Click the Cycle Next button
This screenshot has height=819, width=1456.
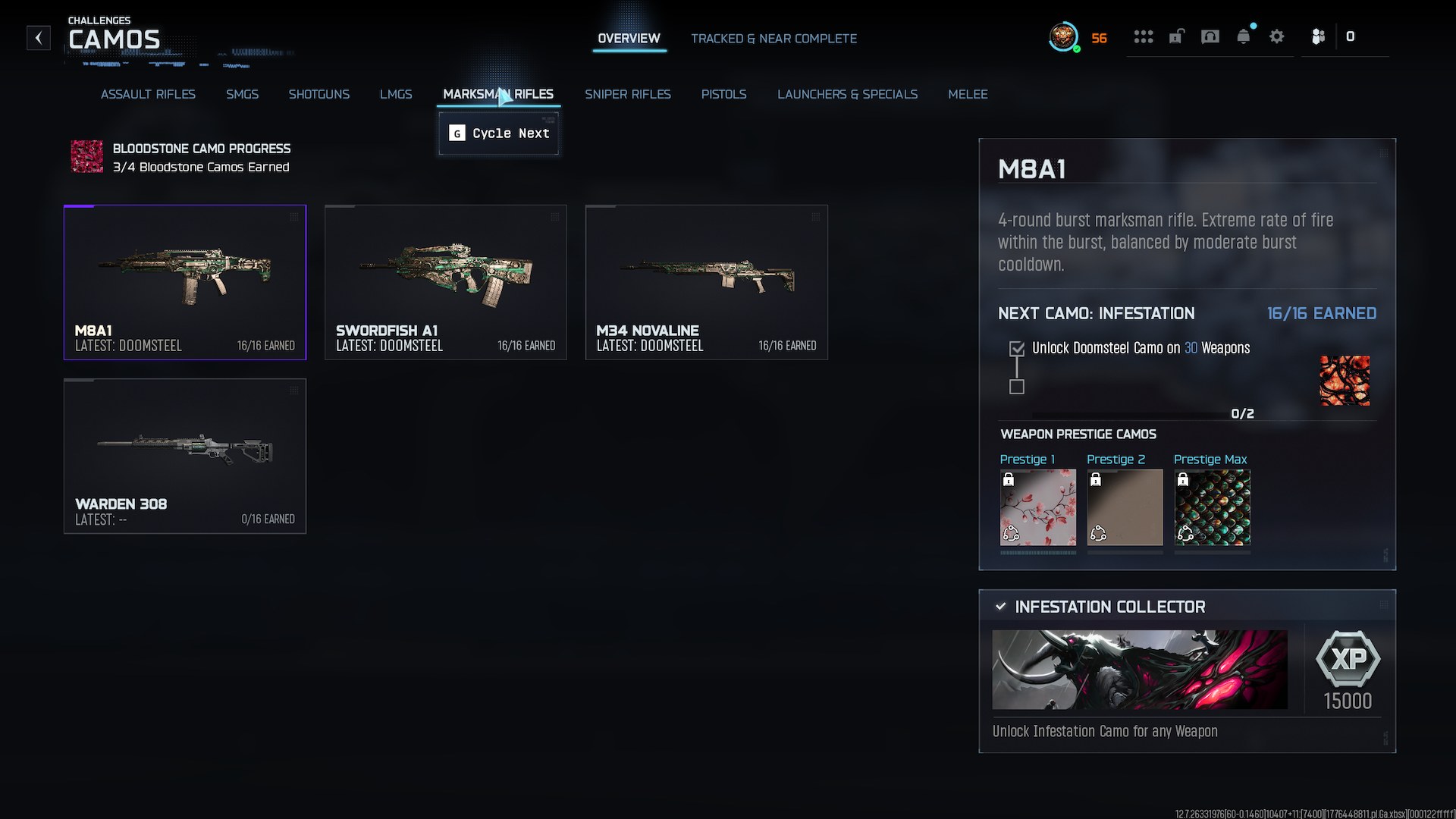(499, 133)
